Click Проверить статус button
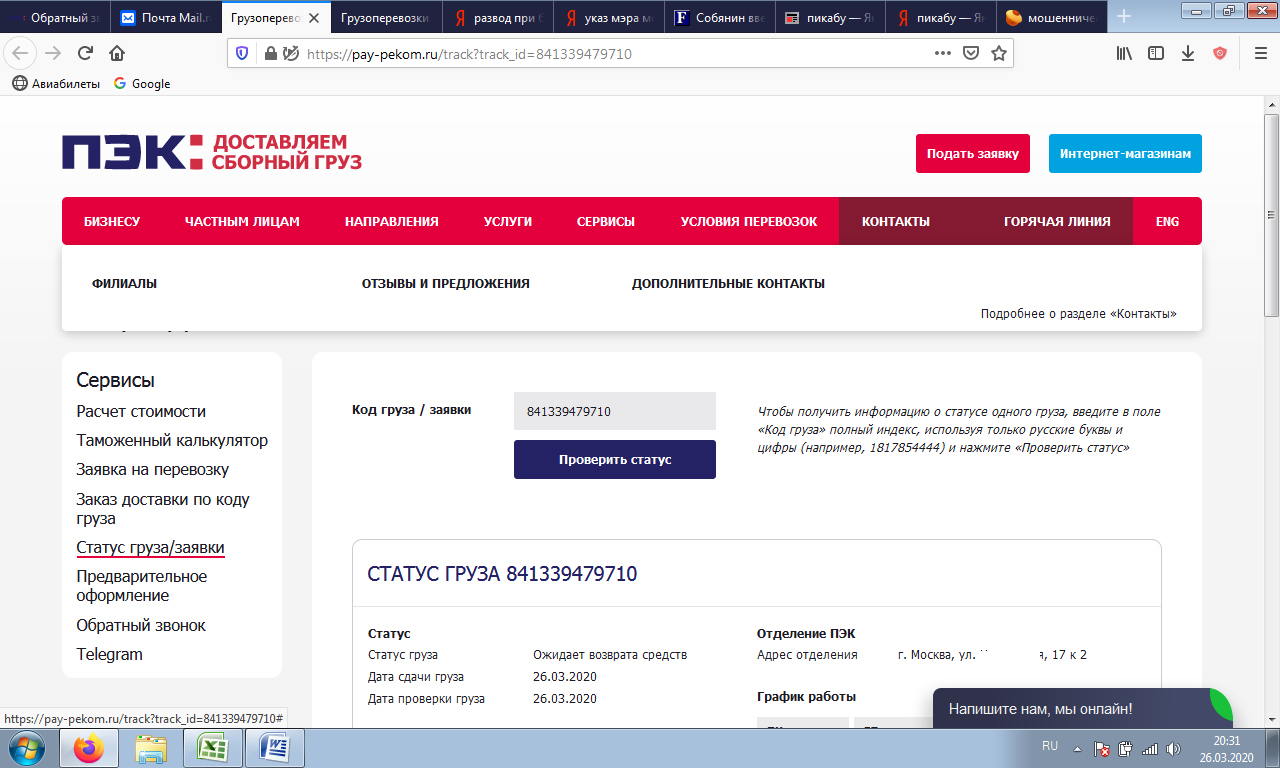This screenshot has width=1280, height=768. (615, 459)
